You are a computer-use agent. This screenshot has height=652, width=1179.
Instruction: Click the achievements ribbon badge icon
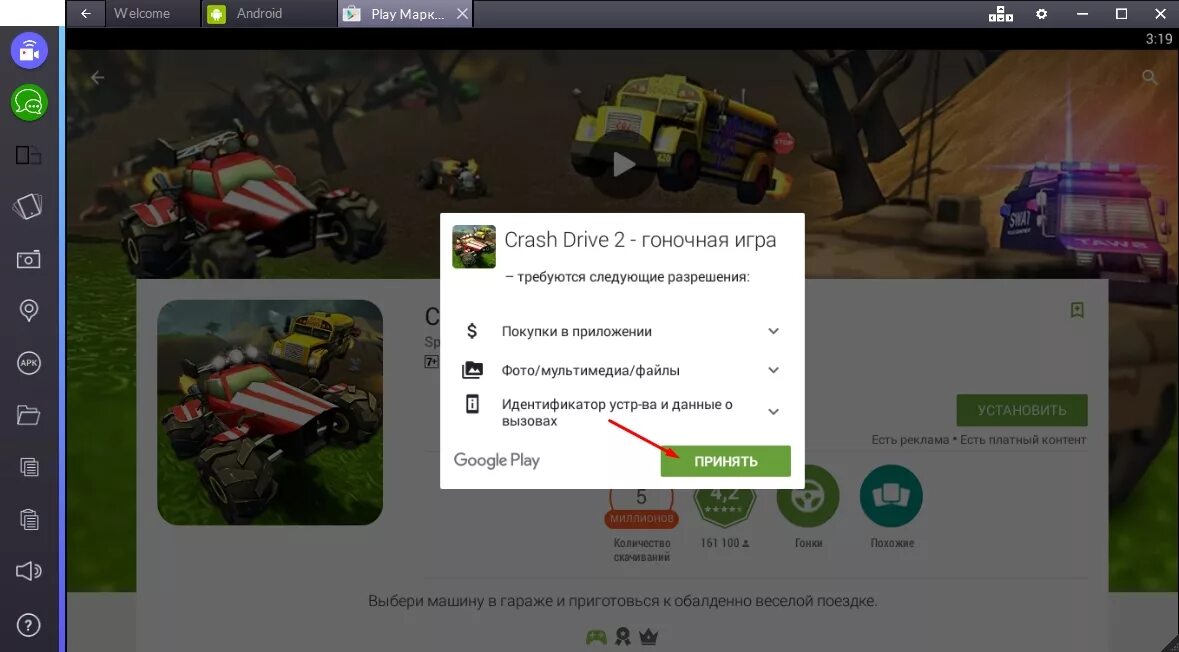point(623,637)
